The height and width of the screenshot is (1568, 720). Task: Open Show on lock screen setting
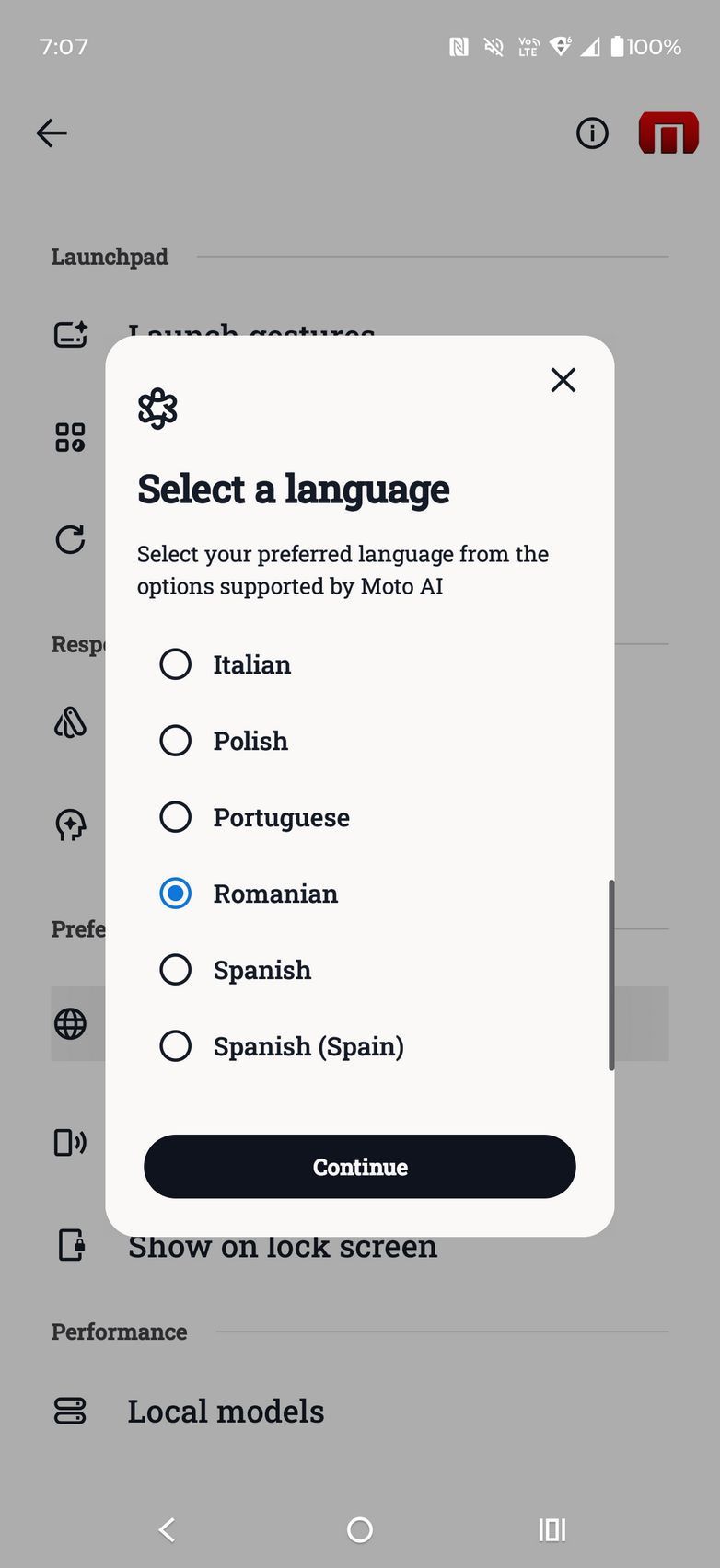(x=282, y=1249)
